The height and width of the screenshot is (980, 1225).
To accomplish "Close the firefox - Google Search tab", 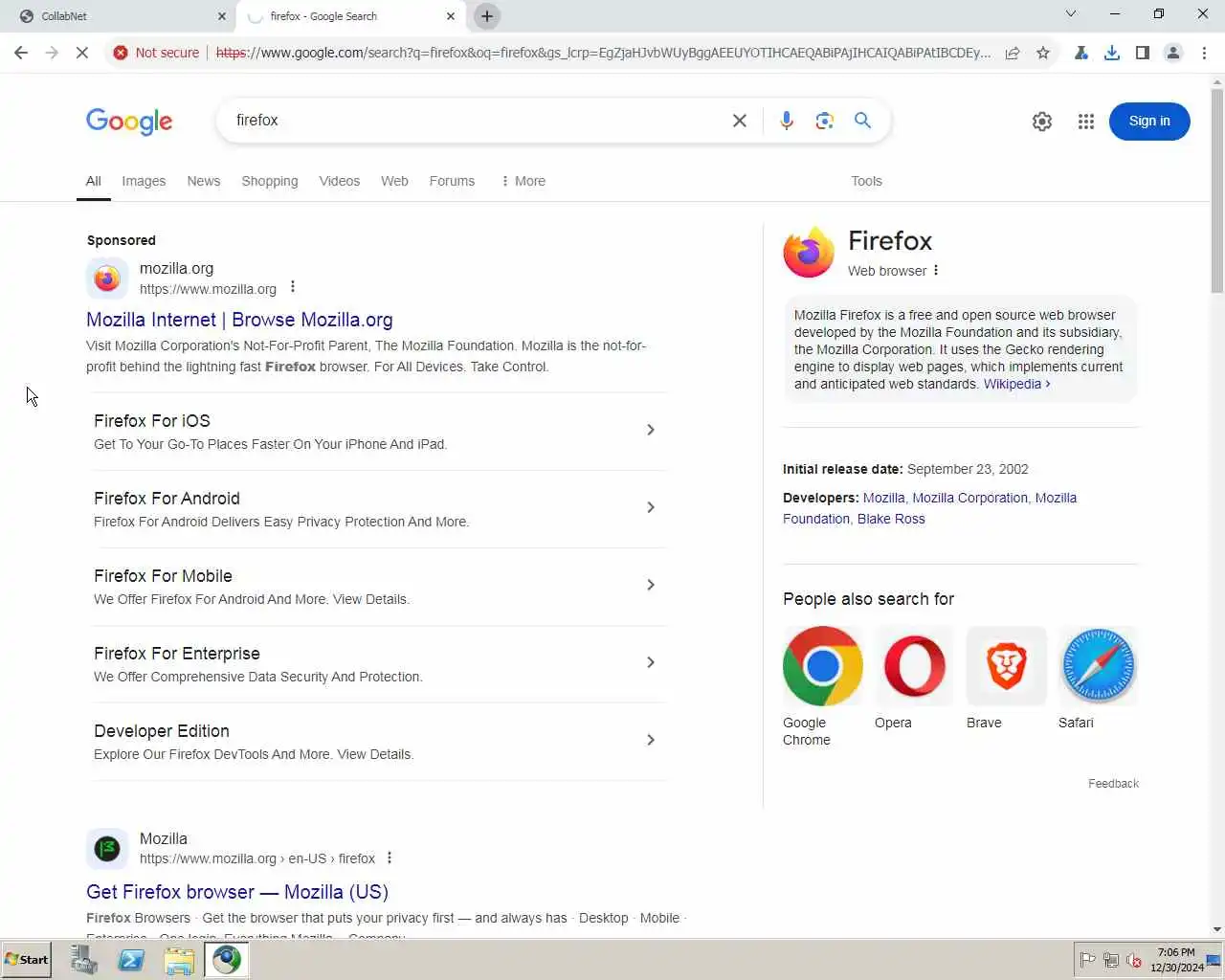I will (451, 16).
